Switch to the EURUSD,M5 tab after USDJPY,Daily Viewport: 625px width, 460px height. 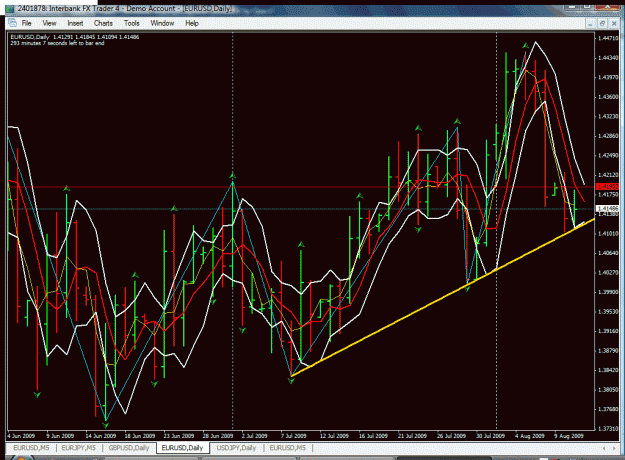tap(287, 448)
